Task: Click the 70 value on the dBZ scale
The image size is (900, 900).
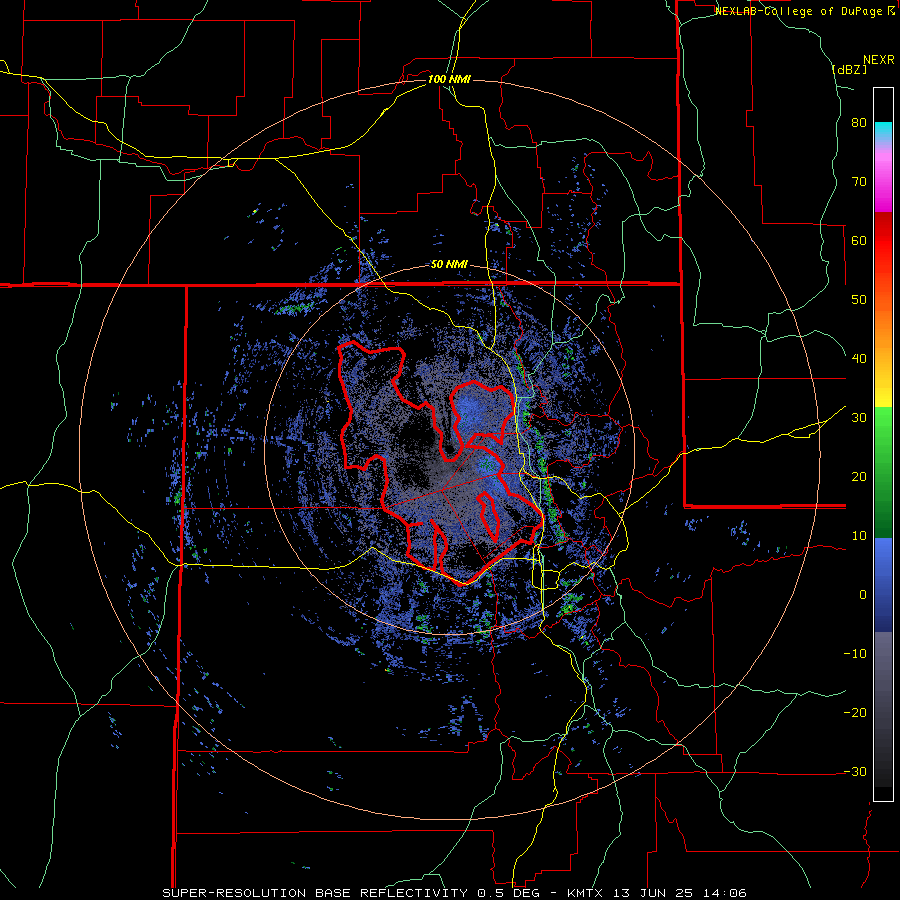Action: coord(859,182)
